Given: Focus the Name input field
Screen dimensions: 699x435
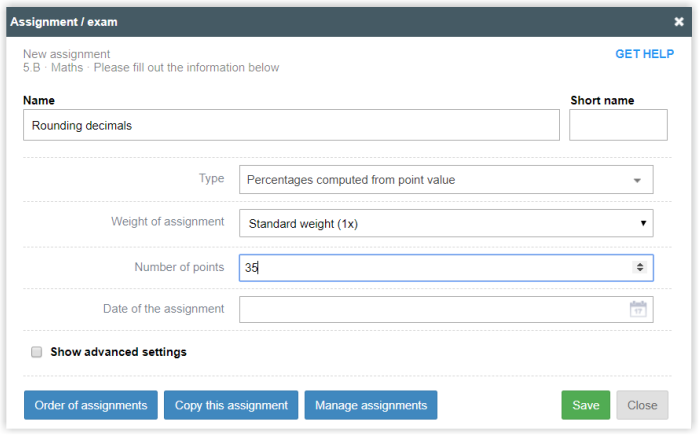Looking at the screenshot, I should (x=291, y=125).
